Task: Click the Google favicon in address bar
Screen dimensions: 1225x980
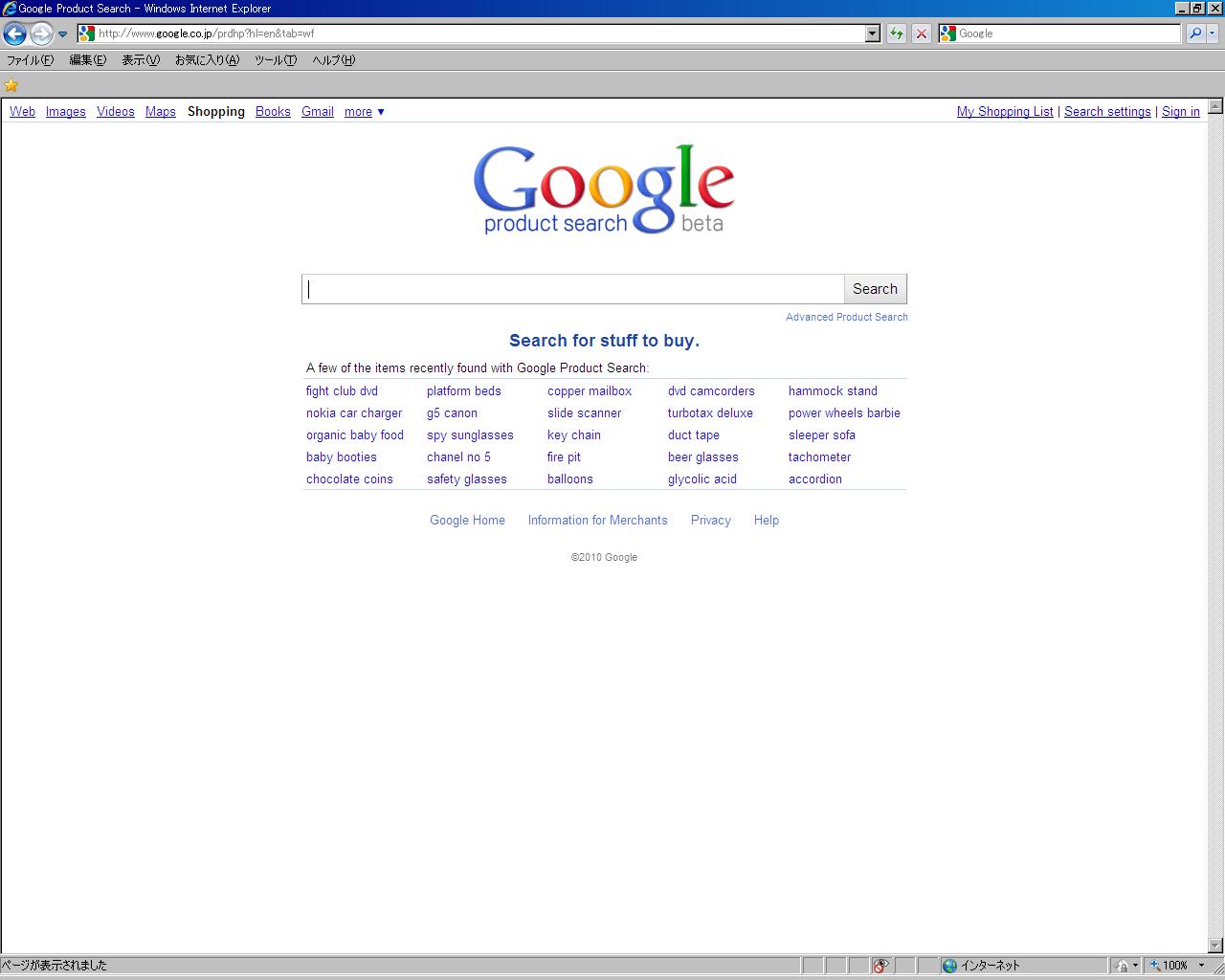Action: (x=86, y=33)
